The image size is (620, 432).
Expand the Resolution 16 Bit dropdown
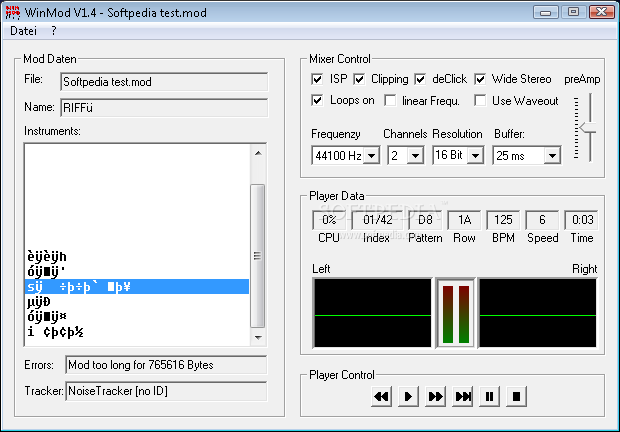pyautogui.click(x=476, y=155)
